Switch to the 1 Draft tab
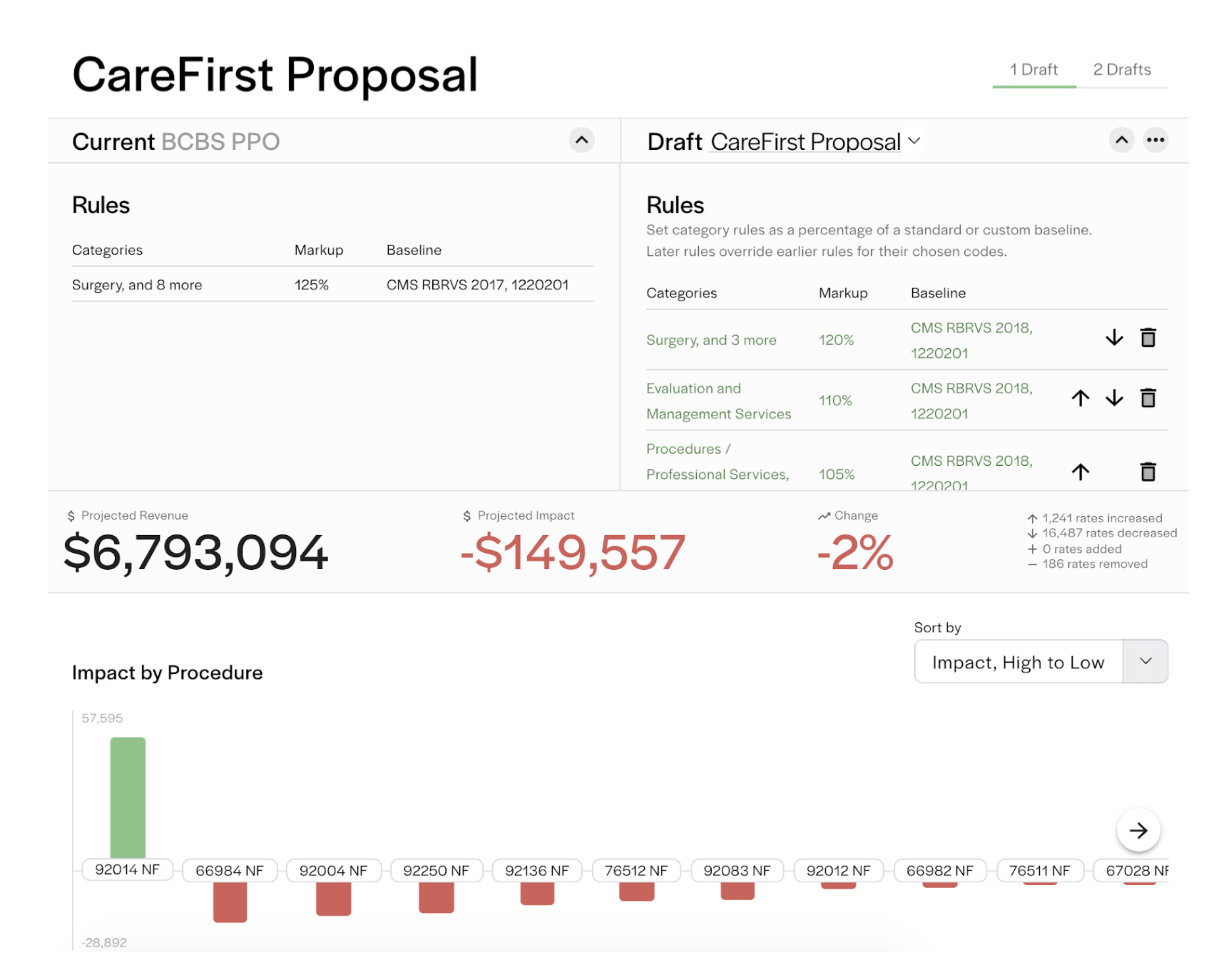Viewport: 1232px width, 976px height. [x=1034, y=70]
